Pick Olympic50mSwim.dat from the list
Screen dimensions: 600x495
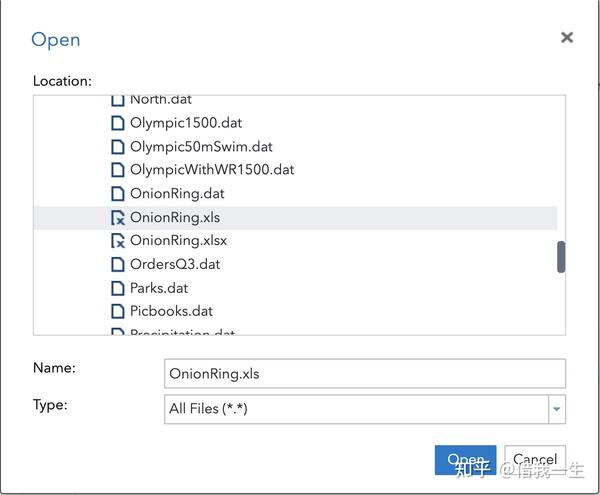[201, 146]
